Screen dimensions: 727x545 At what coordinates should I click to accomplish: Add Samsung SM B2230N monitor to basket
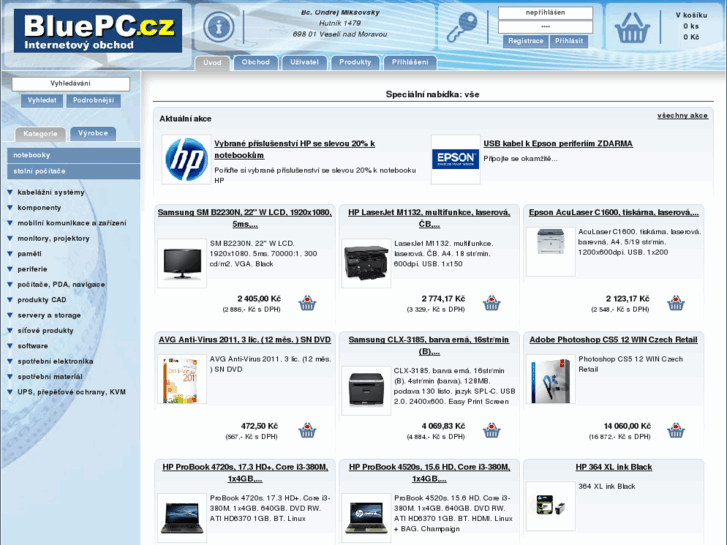coord(307,303)
